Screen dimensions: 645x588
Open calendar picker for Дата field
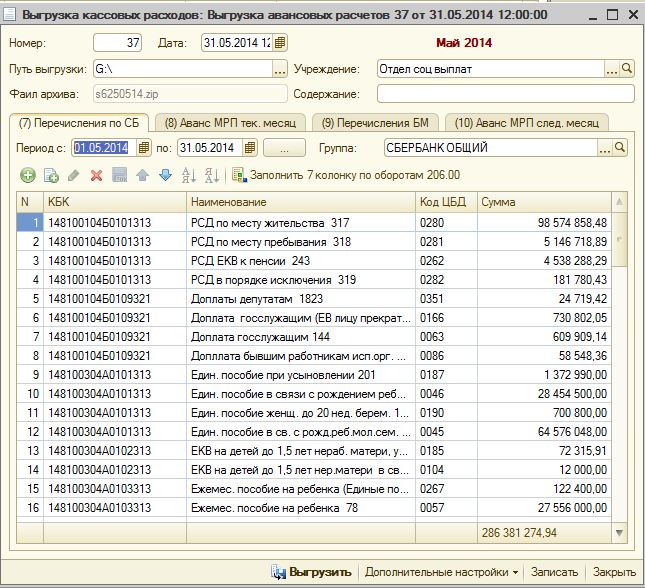click(x=280, y=43)
